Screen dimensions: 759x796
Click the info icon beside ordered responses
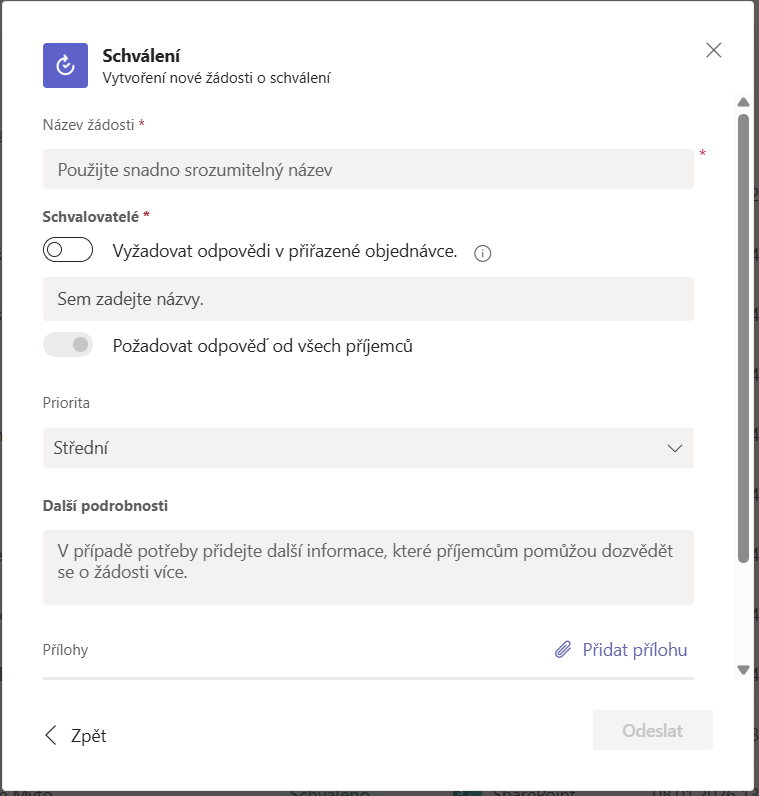click(482, 253)
